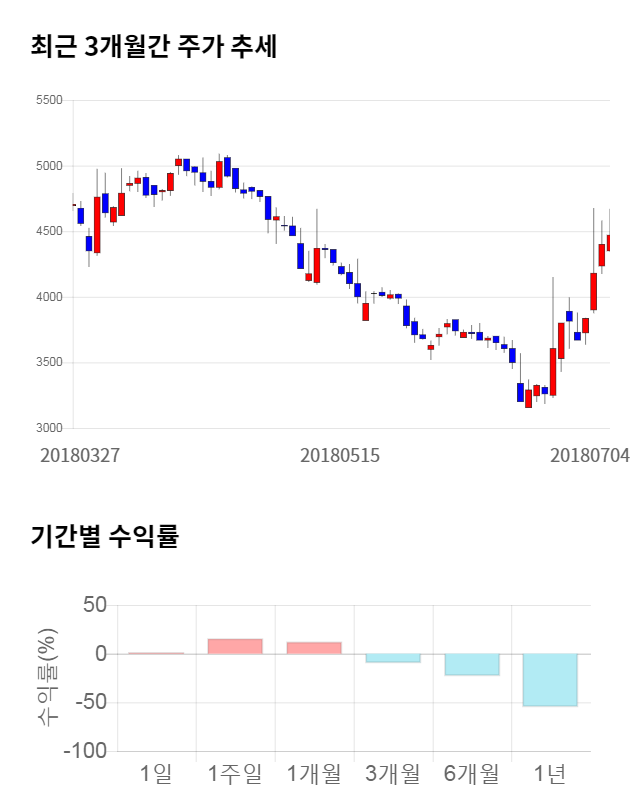Click the 6개월 period axis label
Screen dimensions: 640x810
tap(472, 773)
